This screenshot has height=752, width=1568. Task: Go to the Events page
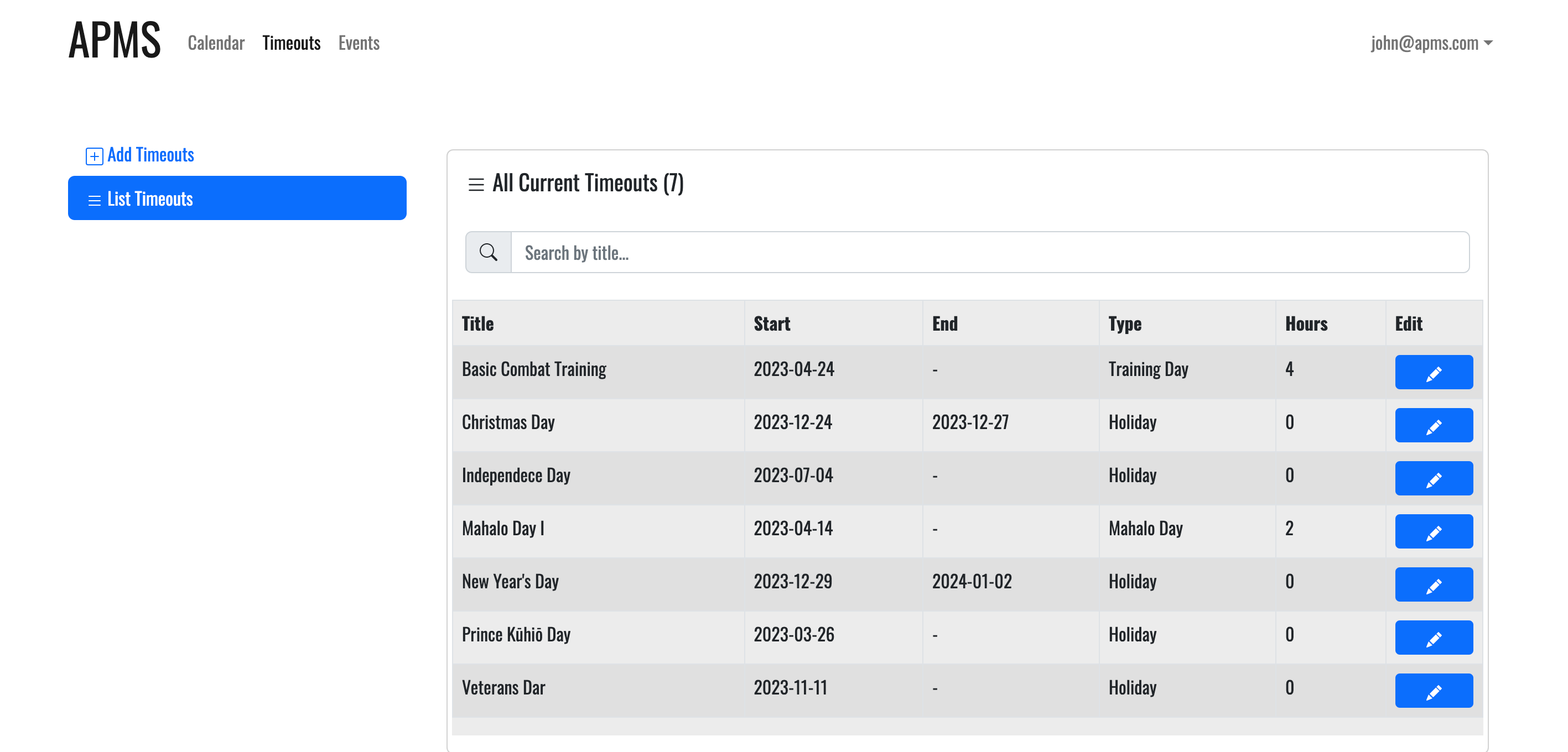pos(359,43)
